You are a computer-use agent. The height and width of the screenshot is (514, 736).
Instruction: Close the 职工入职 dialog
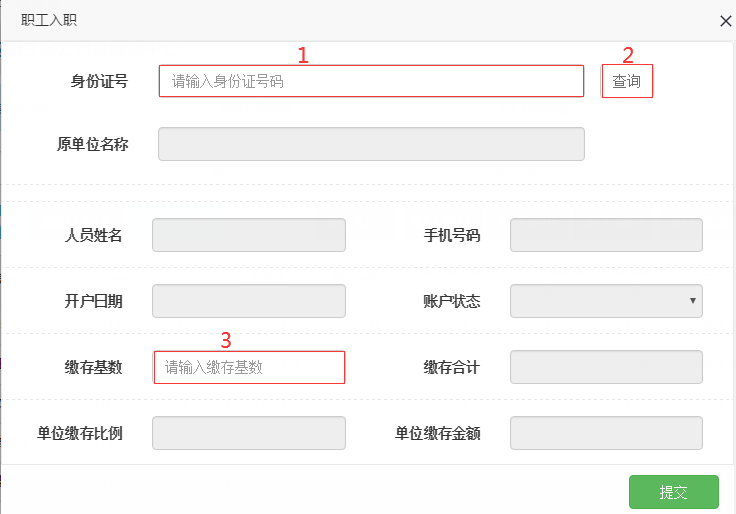pos(726,20)
